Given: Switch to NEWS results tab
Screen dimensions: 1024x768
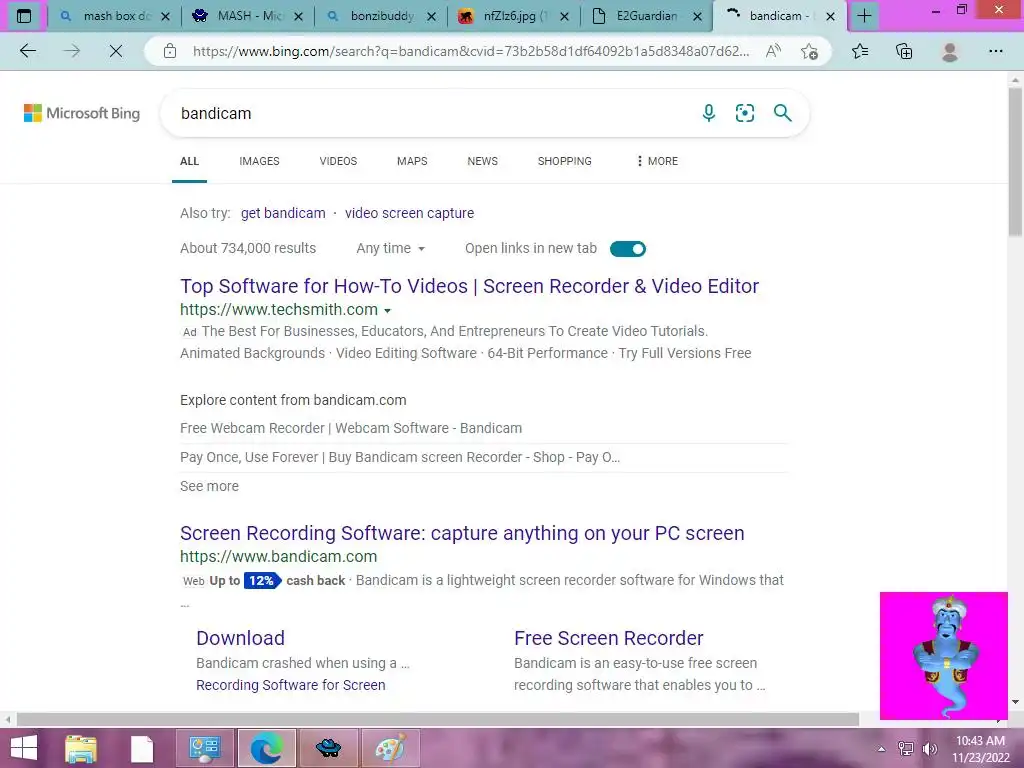Looking at the screenshot, I should 483,161.
